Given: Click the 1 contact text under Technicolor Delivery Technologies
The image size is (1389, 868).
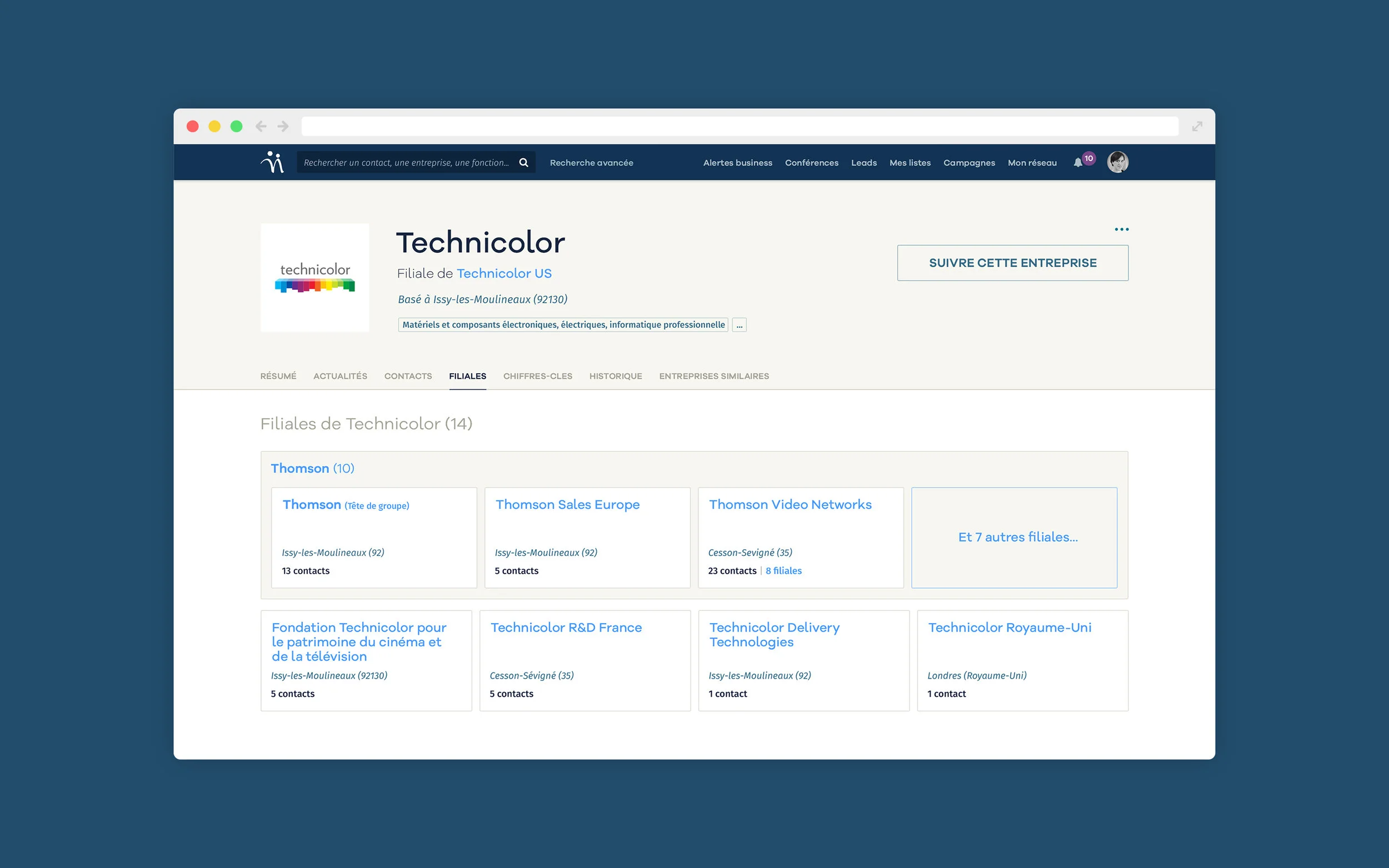Looking at the screenshot, I should (727, 694).
